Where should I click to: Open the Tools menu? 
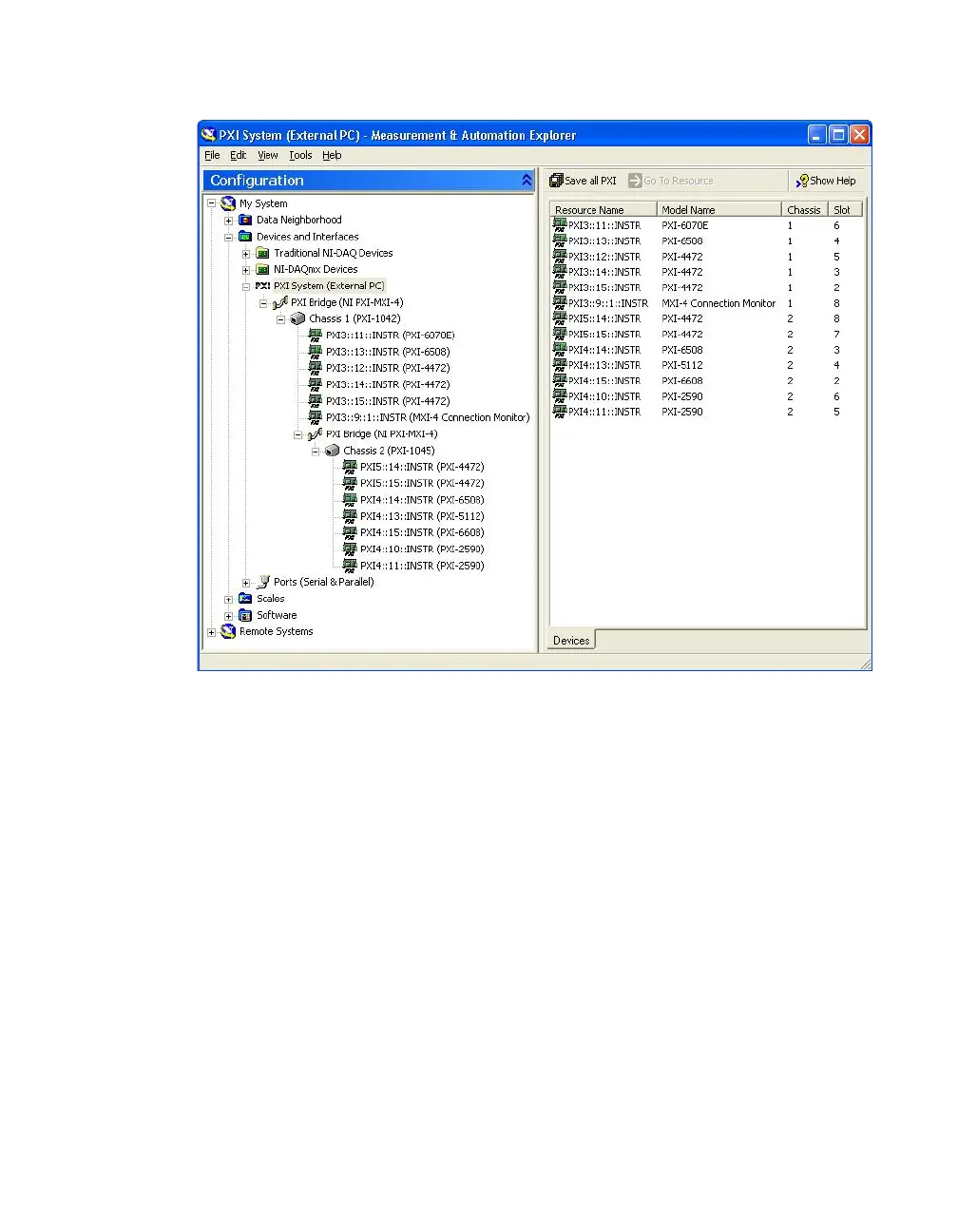pos(300,155)
